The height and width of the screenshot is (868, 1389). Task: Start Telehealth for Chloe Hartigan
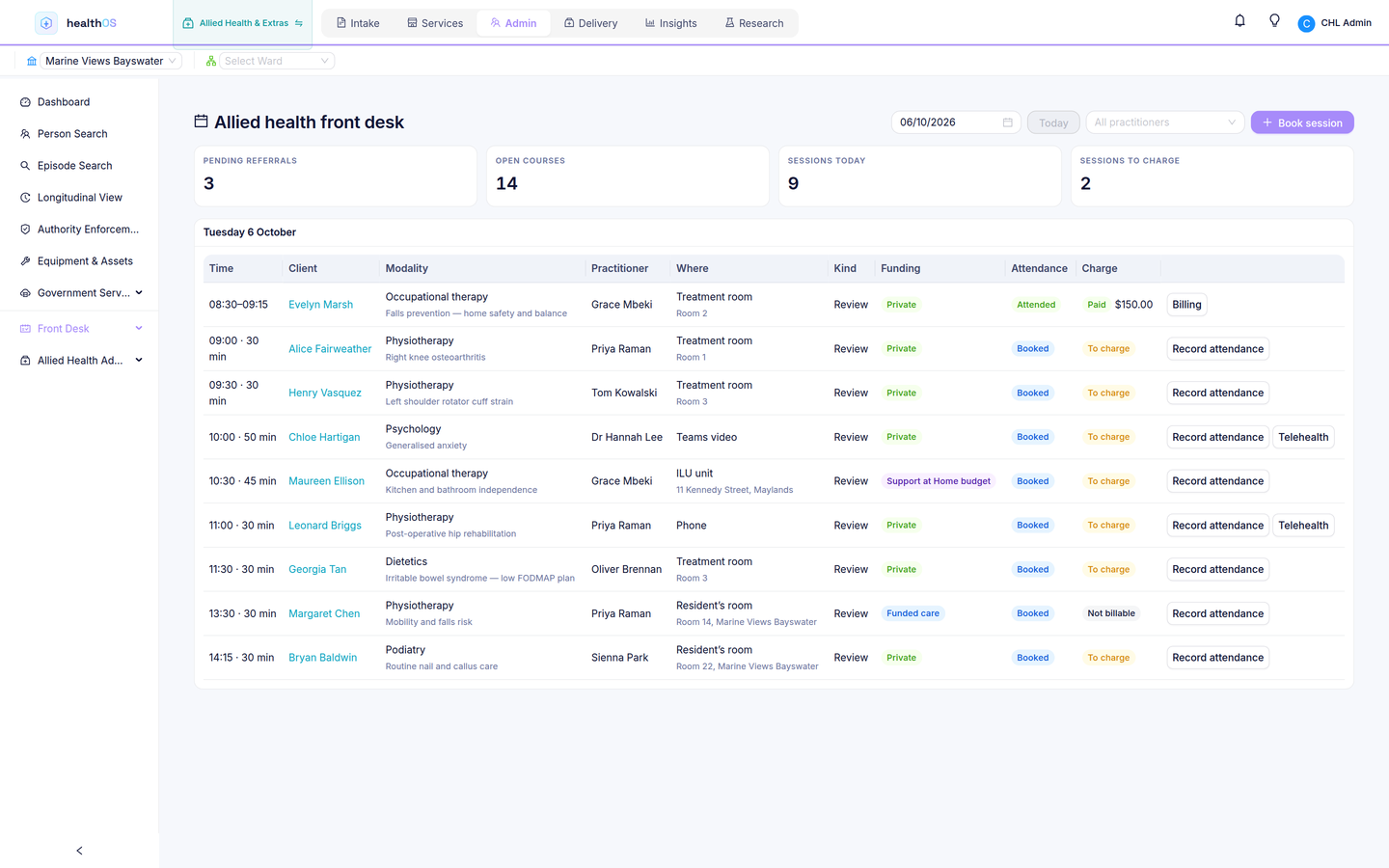pyautogui.click(x=1303, y=437)
